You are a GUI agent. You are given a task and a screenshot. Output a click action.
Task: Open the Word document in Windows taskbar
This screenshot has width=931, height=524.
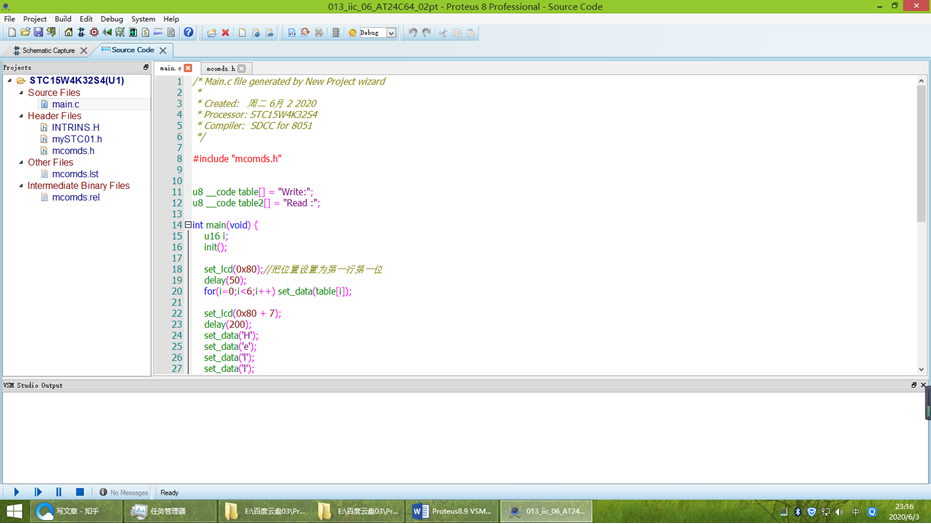click(452, 511)
